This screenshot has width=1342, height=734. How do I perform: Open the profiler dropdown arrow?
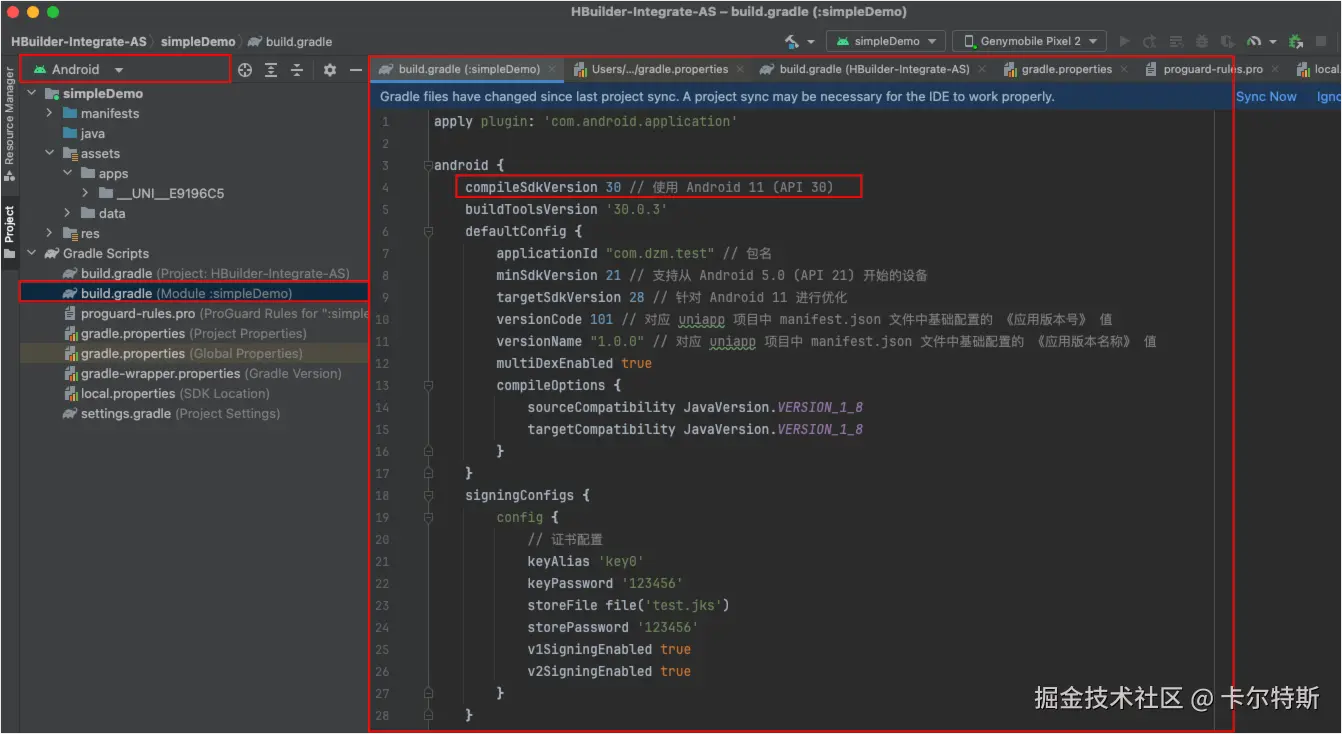[1273, 42]
